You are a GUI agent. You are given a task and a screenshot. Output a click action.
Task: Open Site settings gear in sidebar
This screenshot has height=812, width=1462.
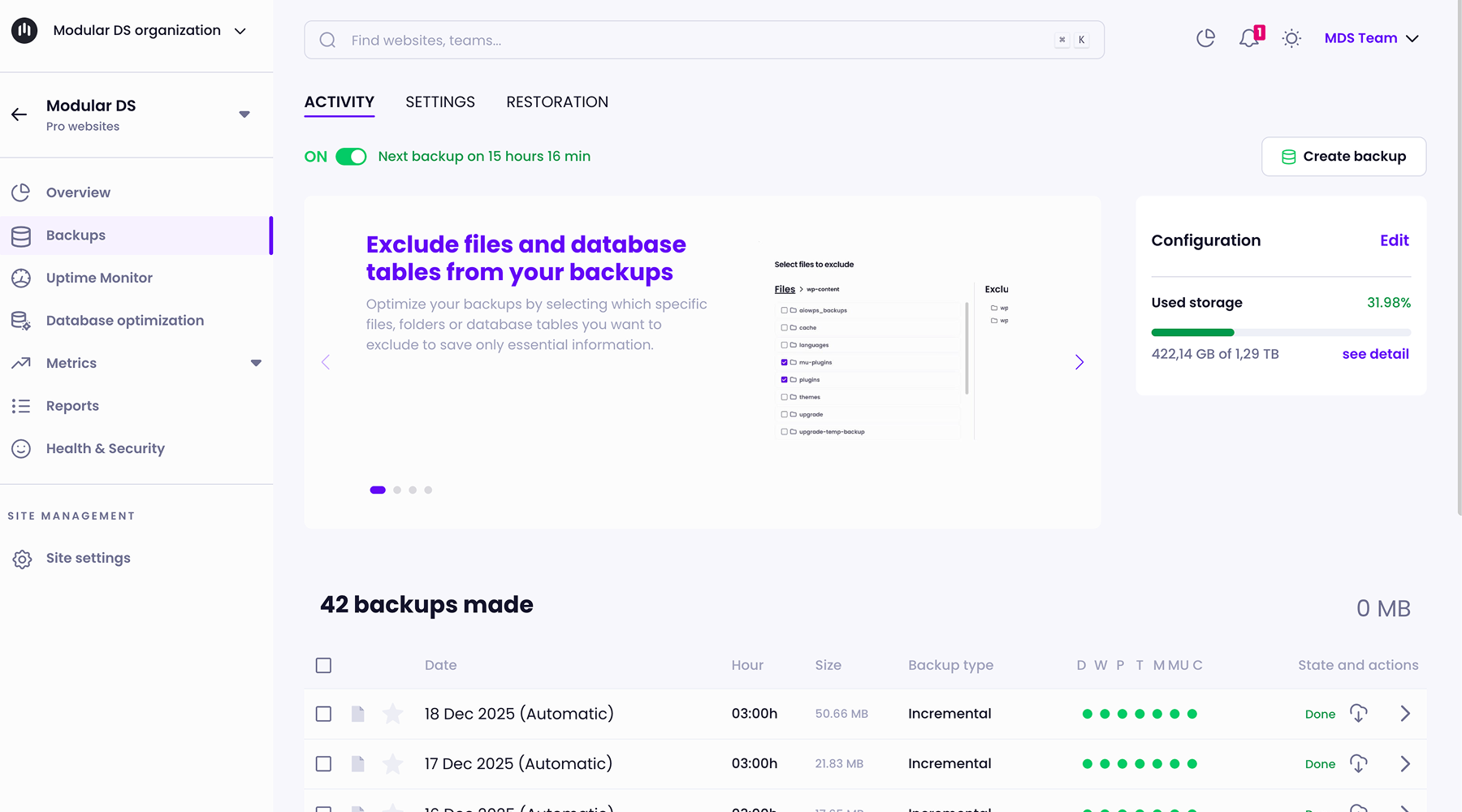click(x=22, y=559)
